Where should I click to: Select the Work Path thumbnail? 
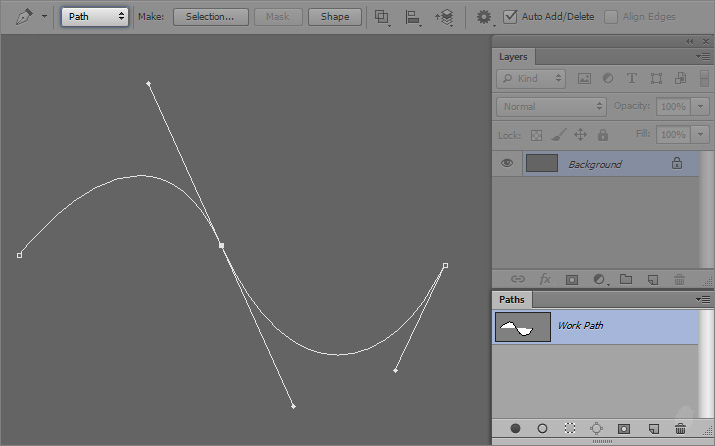click(x=523, y=326)
